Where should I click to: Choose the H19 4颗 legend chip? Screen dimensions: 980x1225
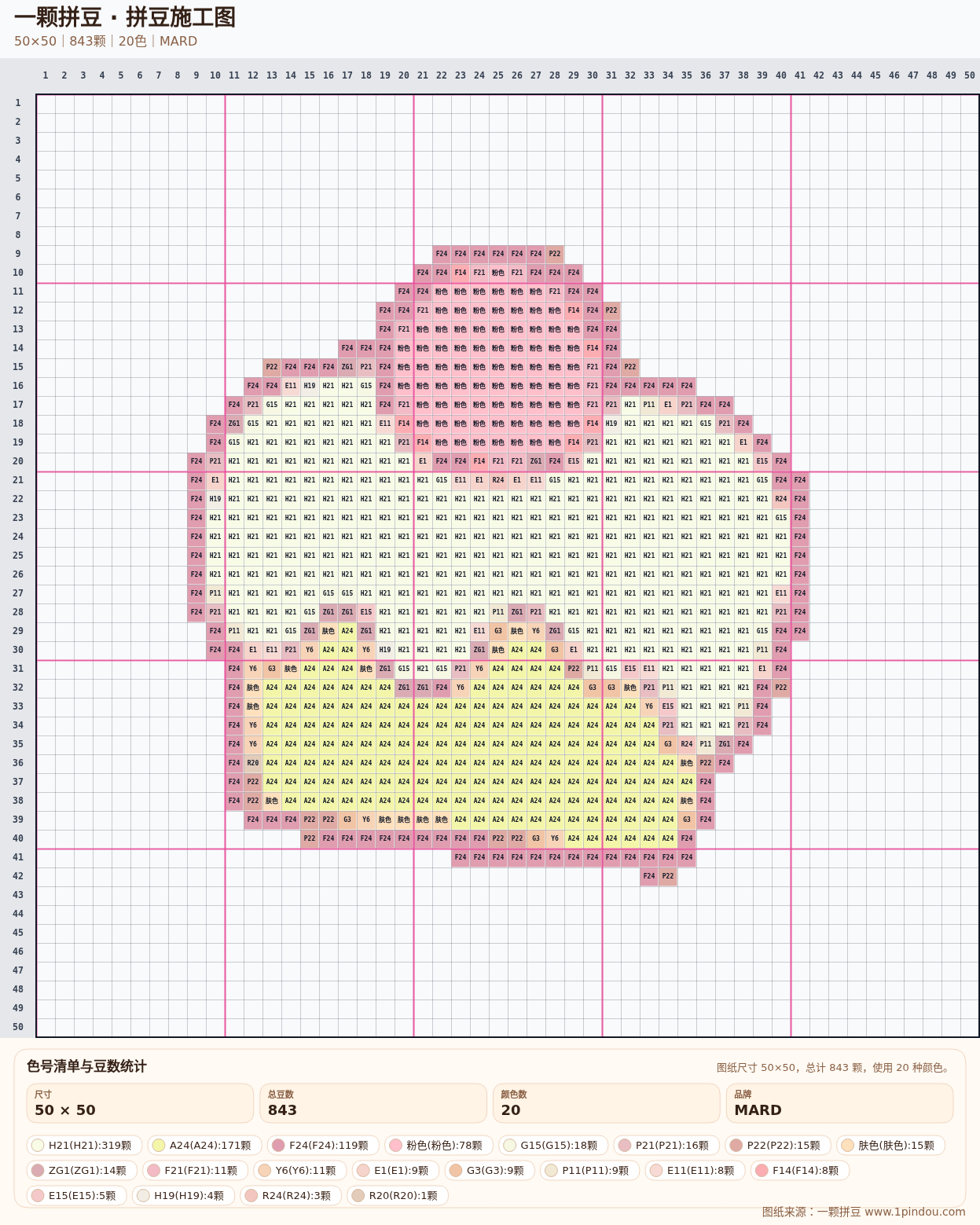coord(183,1195)
